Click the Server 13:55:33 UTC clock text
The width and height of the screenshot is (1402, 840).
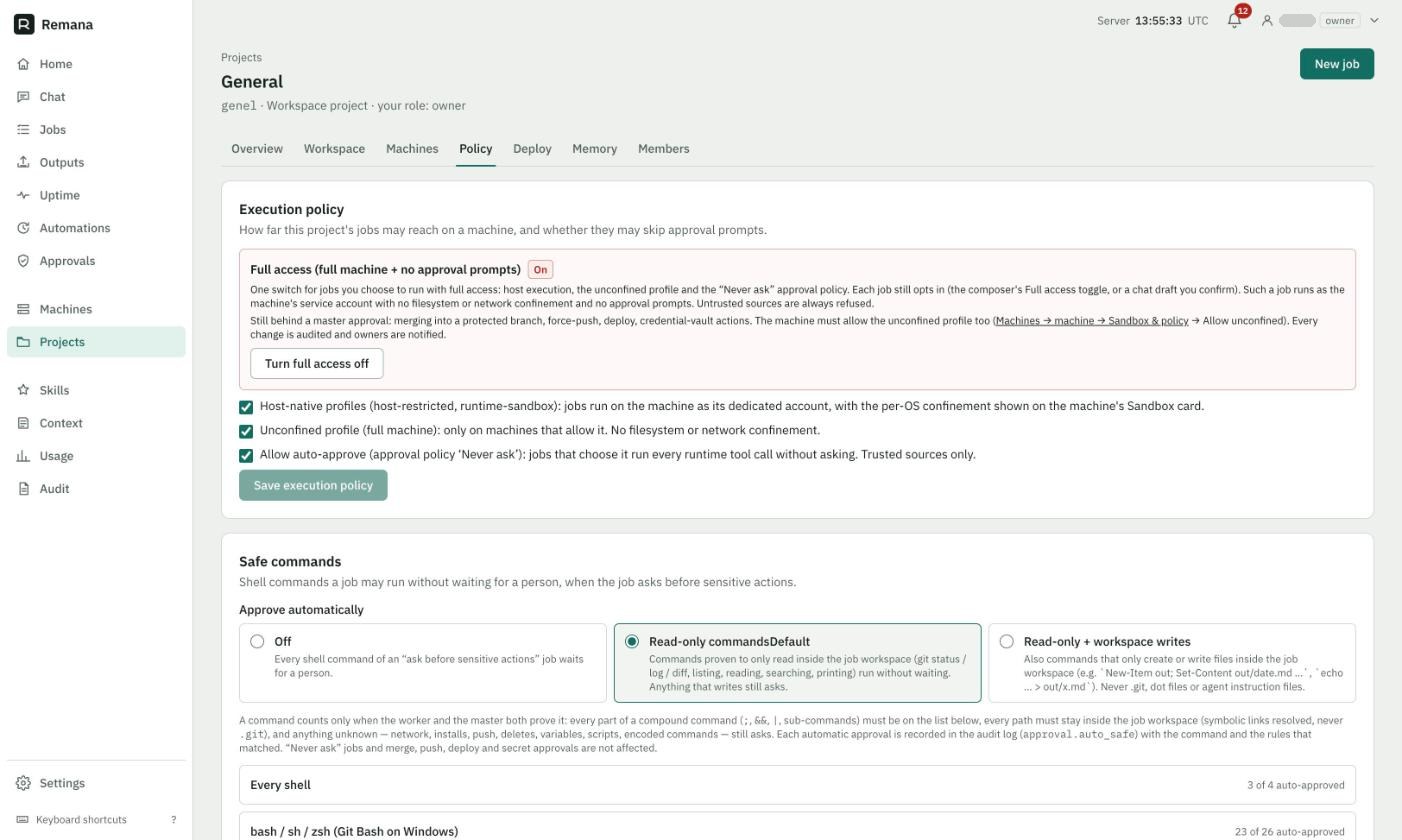(1152, 20)
